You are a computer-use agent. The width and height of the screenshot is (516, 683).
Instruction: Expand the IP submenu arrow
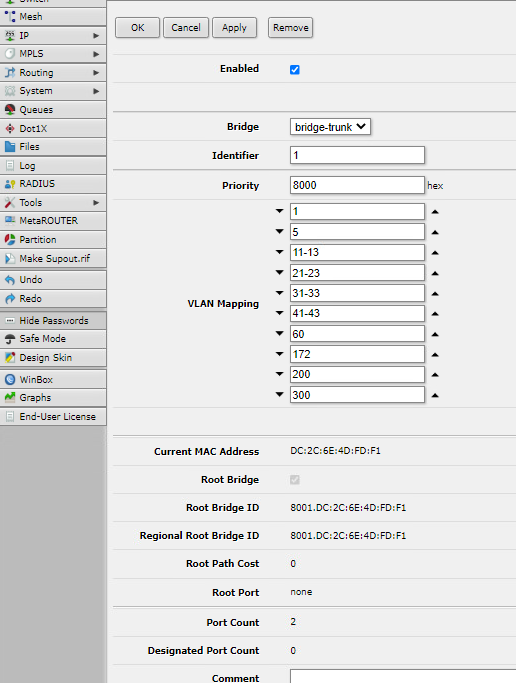point(96,35)
